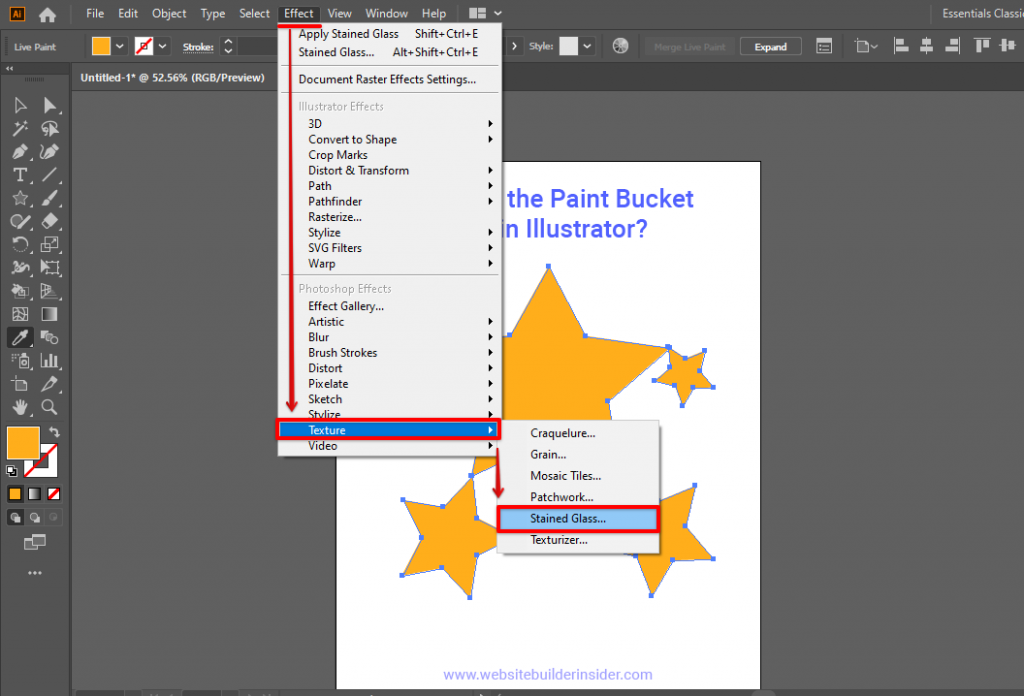This screenshot has width=1024, height=696.
Task: Open the Effect menu
Action: (298, 13)
